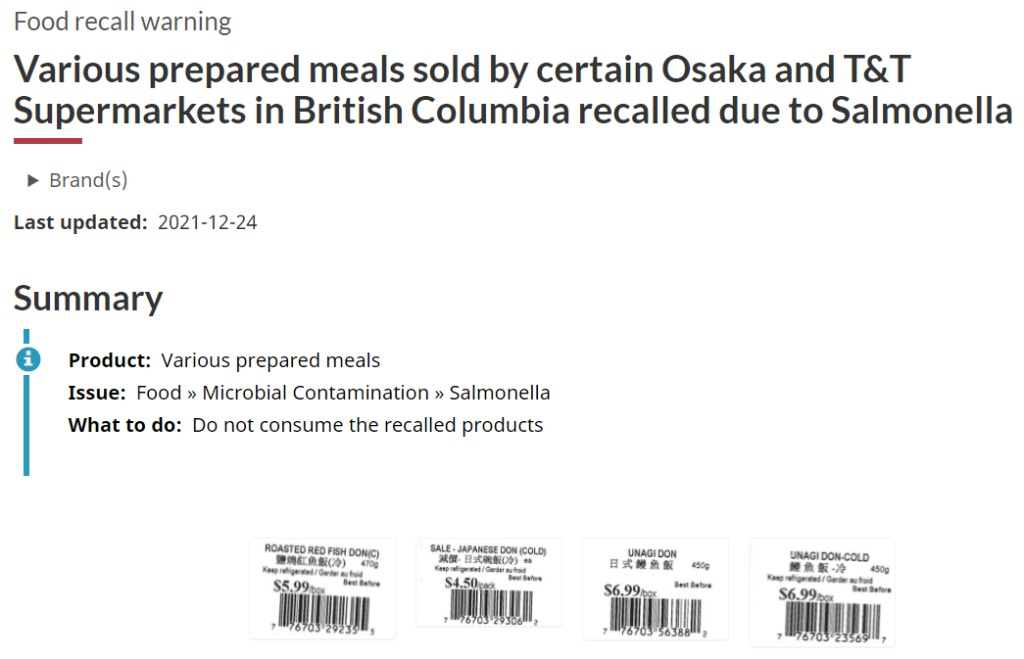Image resolution: width=1024 pixels, height=659 pixels.
Task: Click the barcode ending 56388
Action: click(x=656, y=615)
